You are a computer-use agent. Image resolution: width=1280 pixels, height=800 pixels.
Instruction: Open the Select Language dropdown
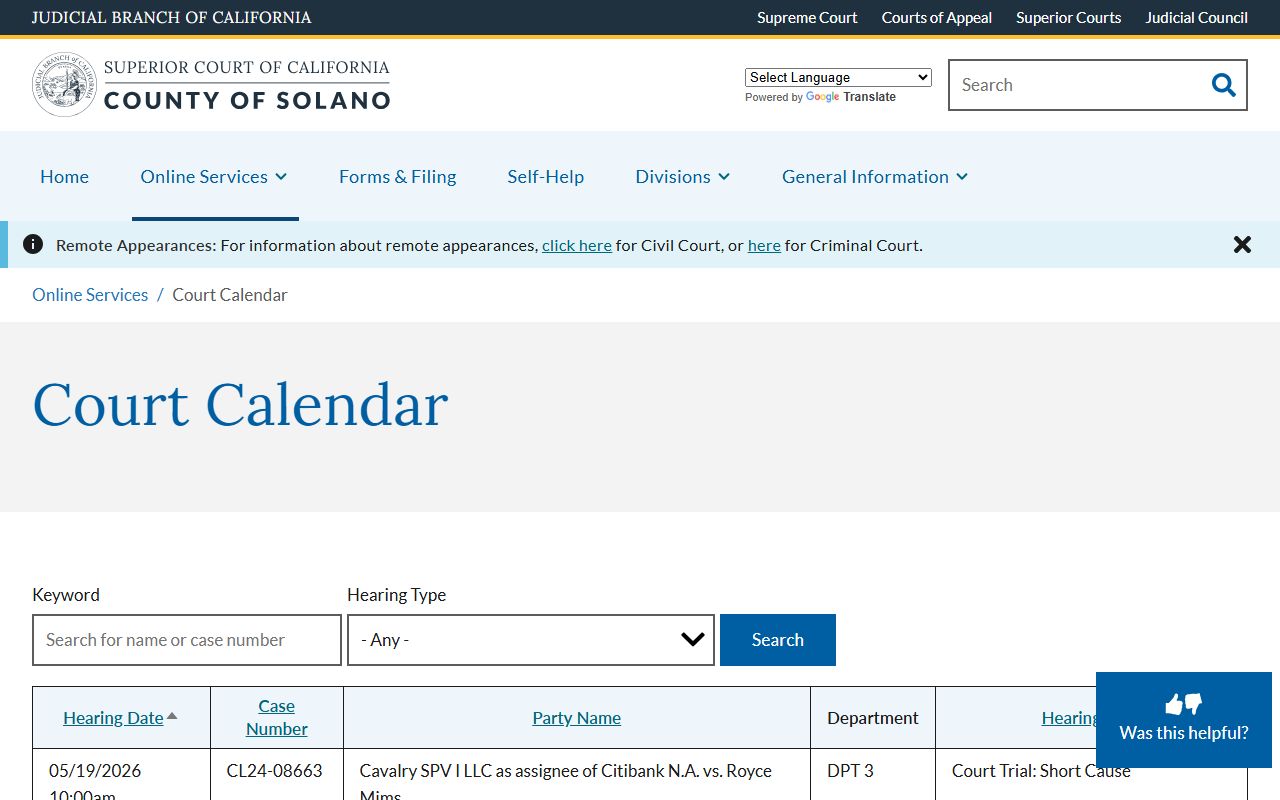click(838, 77)
